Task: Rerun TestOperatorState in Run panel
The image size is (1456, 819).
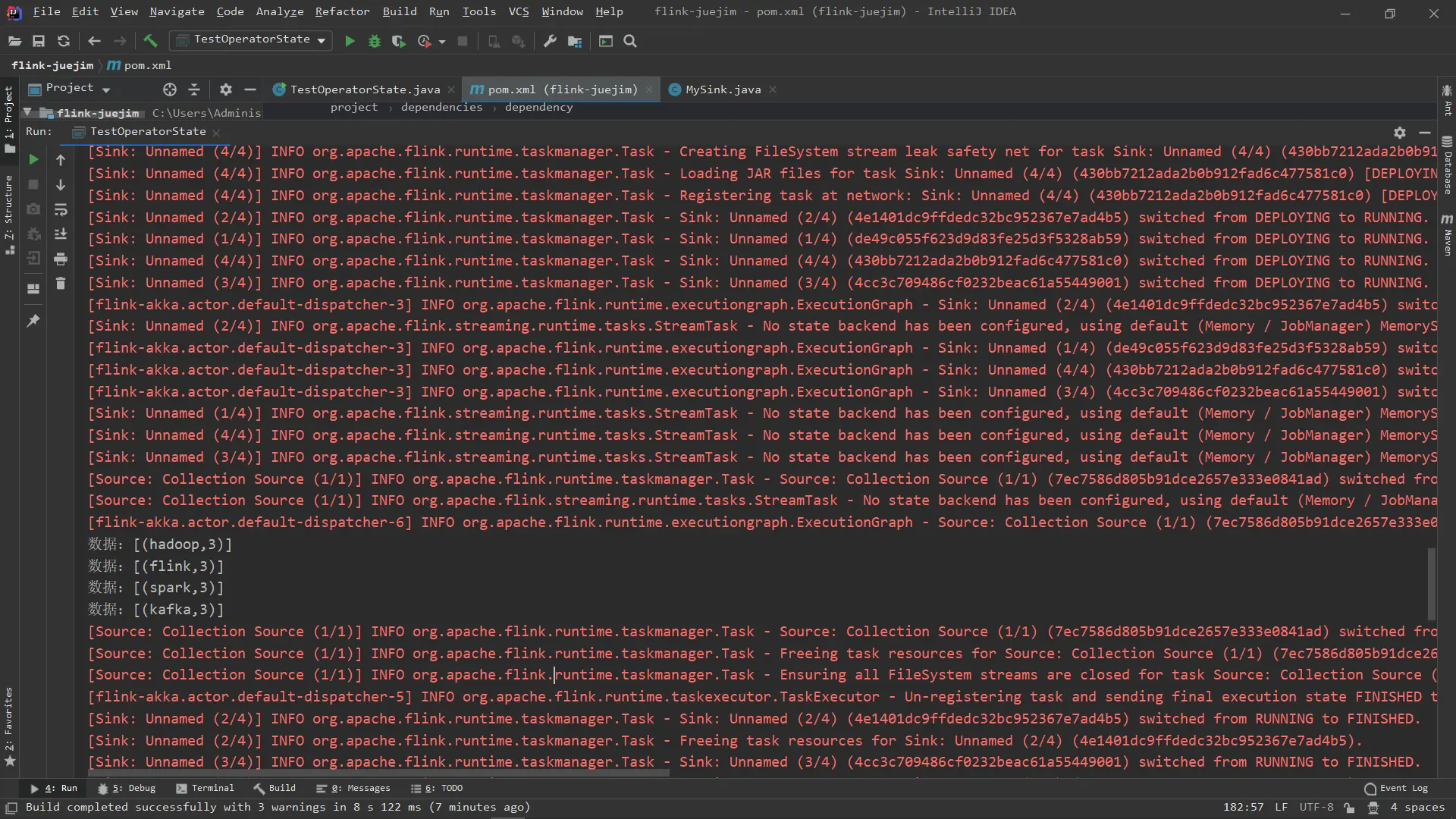Action: (x=33, y=160)
